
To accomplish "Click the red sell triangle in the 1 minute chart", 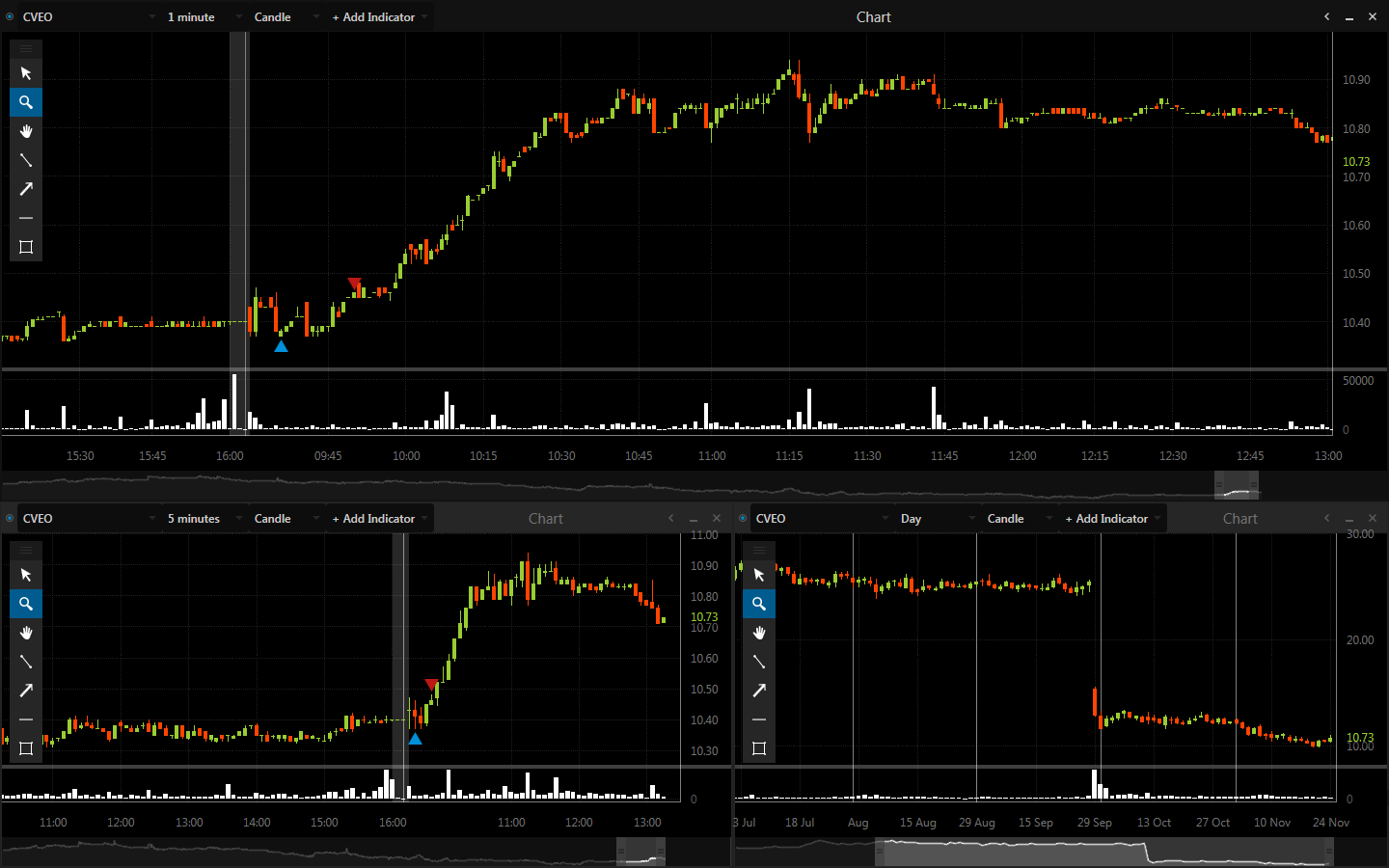I will 355,285.
